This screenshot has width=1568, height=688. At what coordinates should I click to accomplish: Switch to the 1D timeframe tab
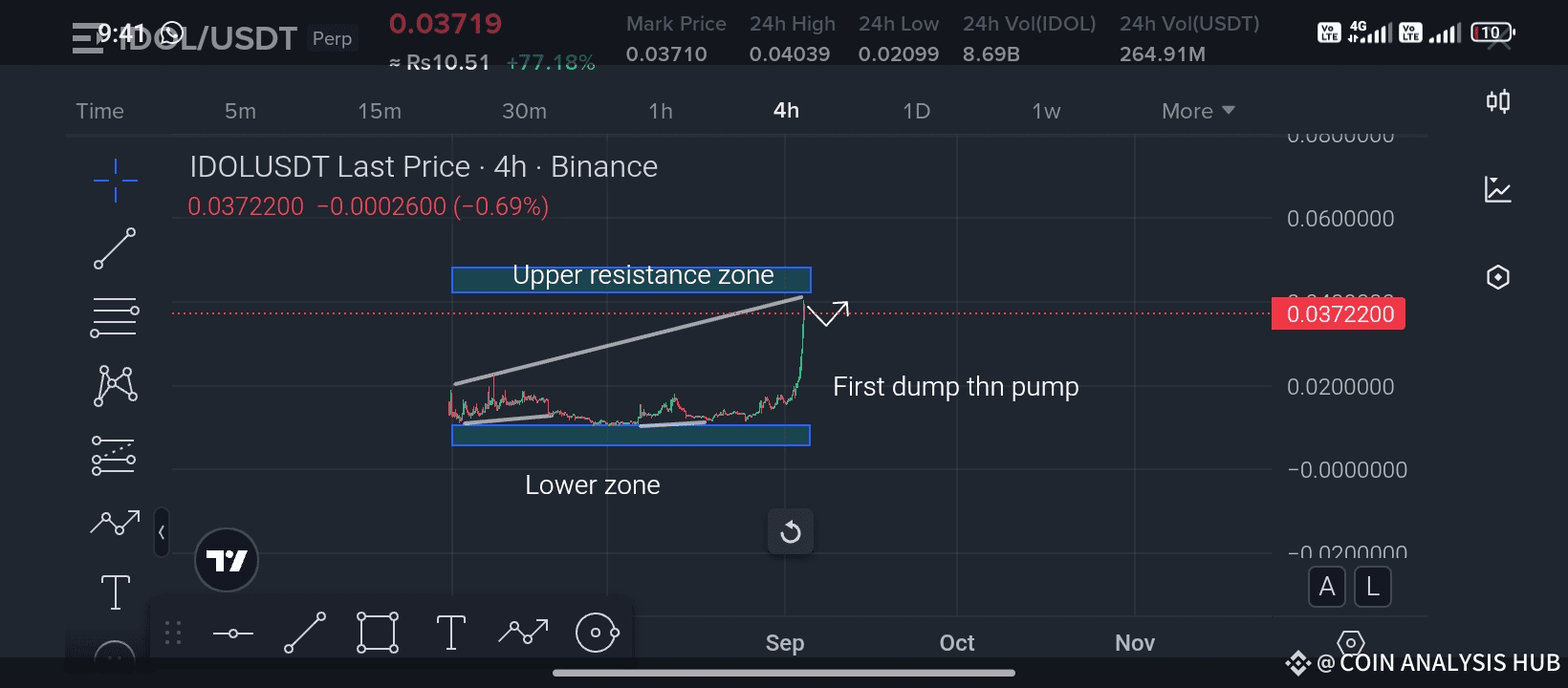(x=916, y=111)
